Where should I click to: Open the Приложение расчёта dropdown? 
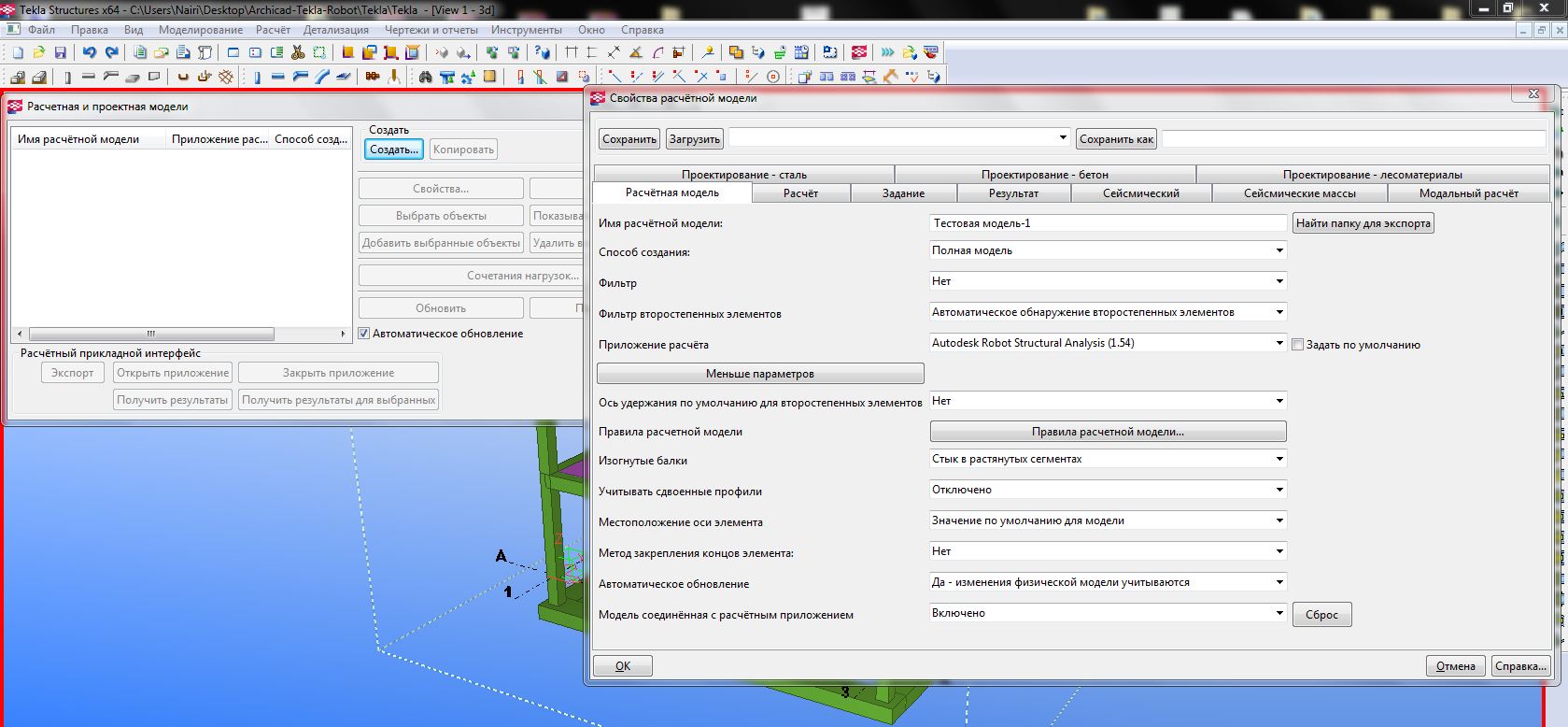coord(1279,343)
